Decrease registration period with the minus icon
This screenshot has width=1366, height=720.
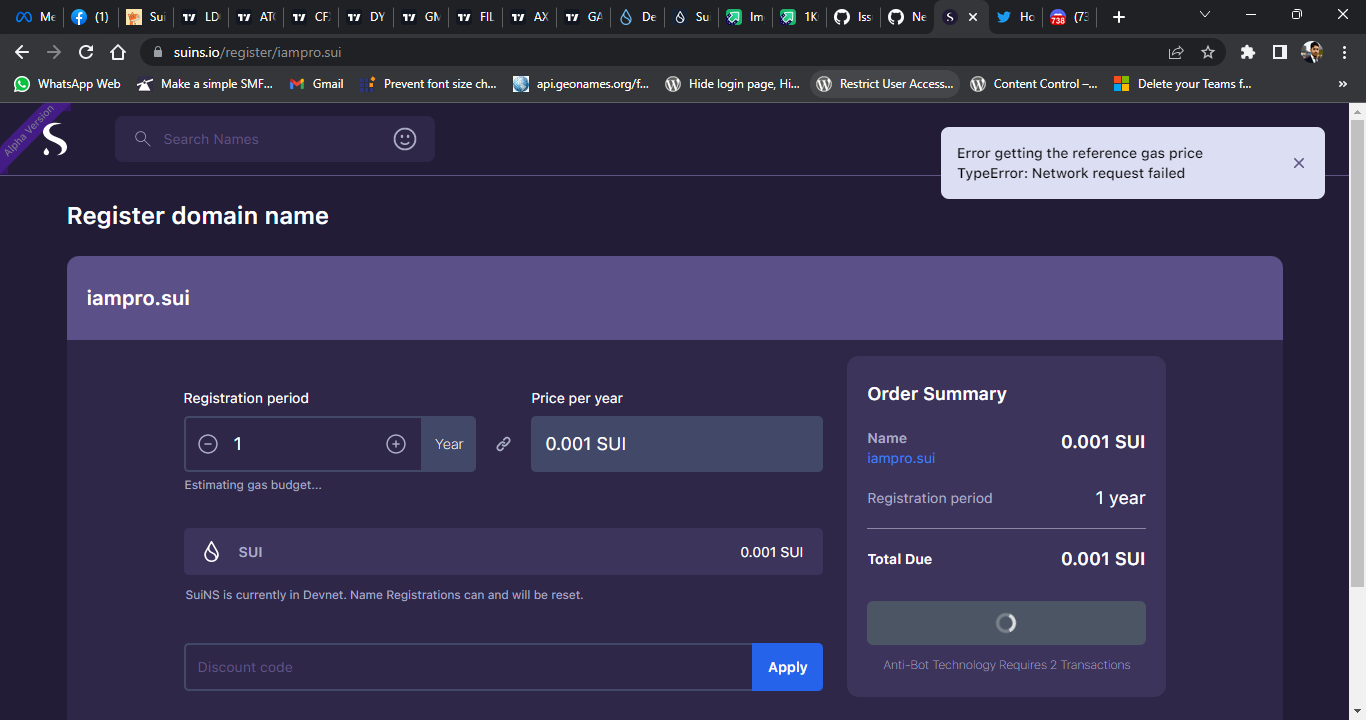click(207, 443)
